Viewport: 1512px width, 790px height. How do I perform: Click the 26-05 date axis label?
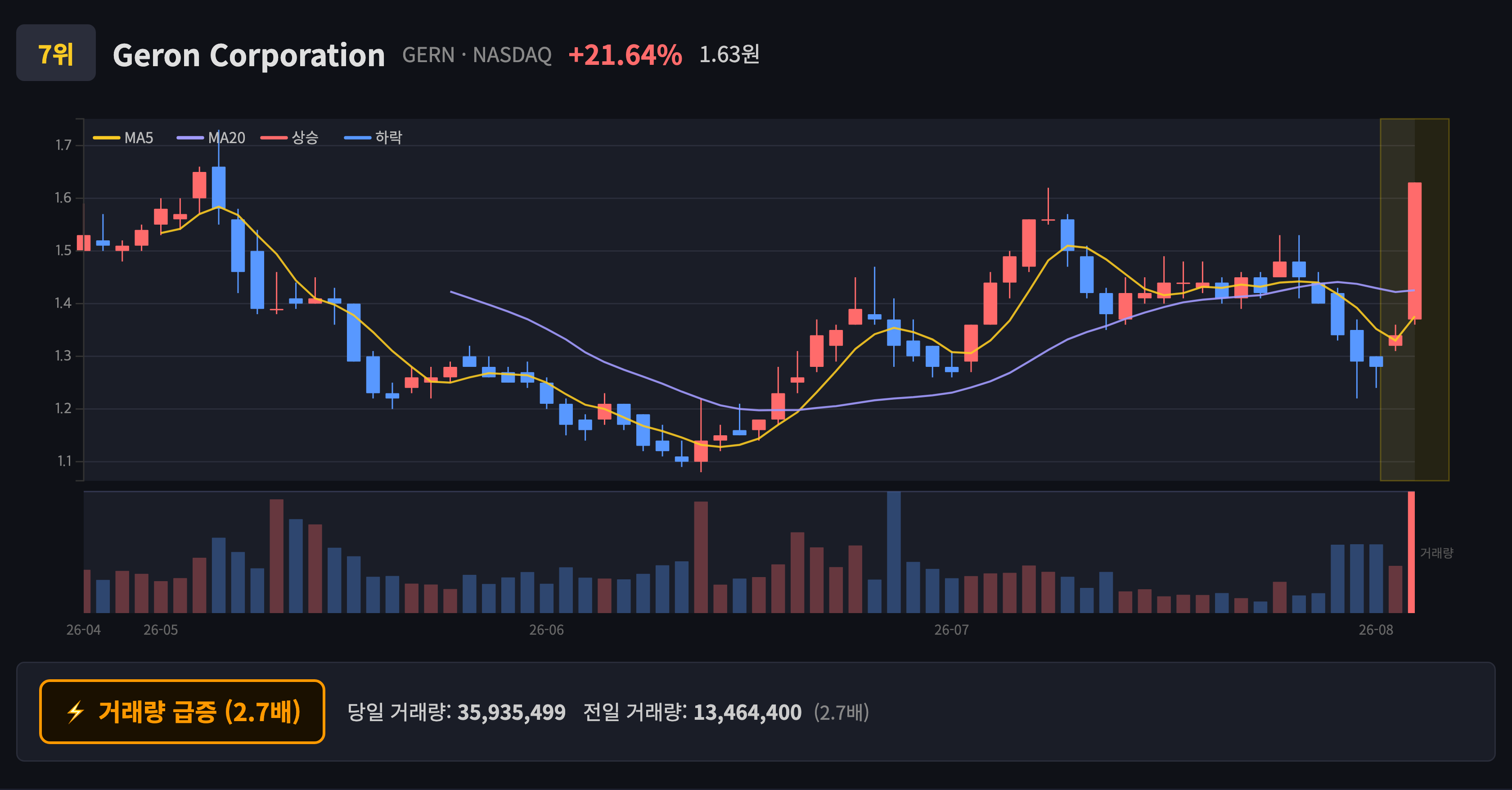161,630
